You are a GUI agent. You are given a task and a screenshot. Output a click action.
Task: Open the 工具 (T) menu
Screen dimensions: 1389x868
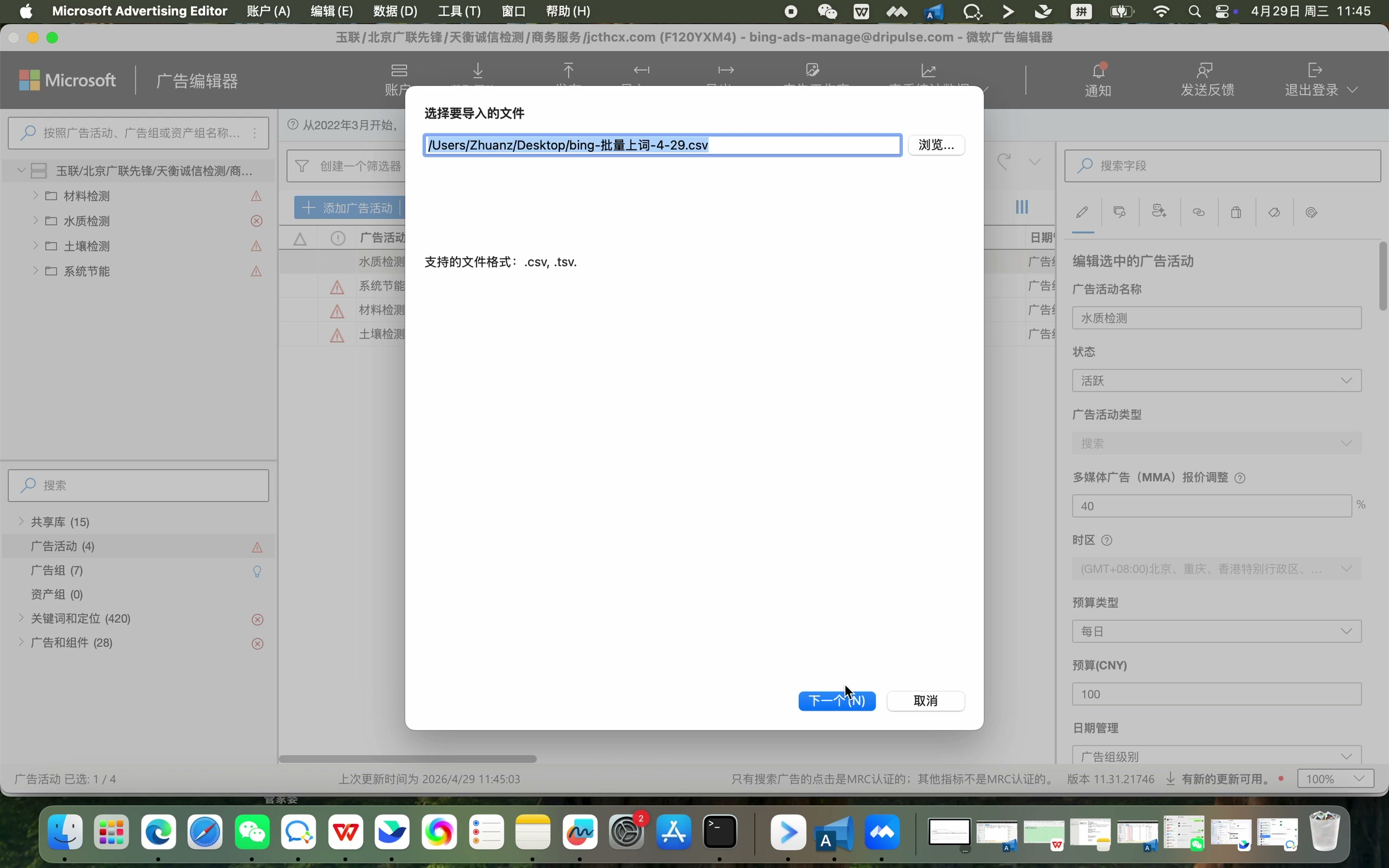[x=458, y=11]
